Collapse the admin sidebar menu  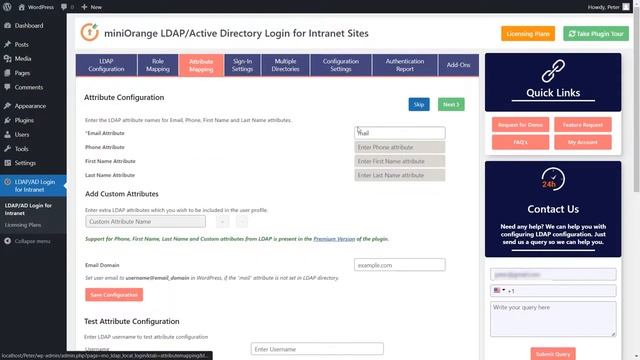click(x=27, y=241)
